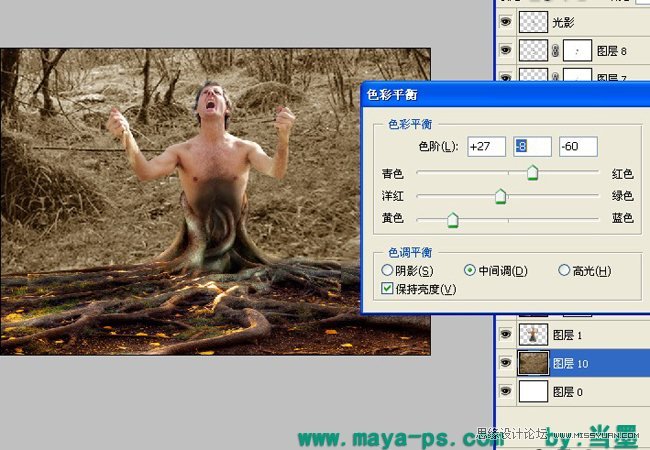Hide the 光影 layer with its eye icon
The image size is (650, 450).
tap(505, 22)
